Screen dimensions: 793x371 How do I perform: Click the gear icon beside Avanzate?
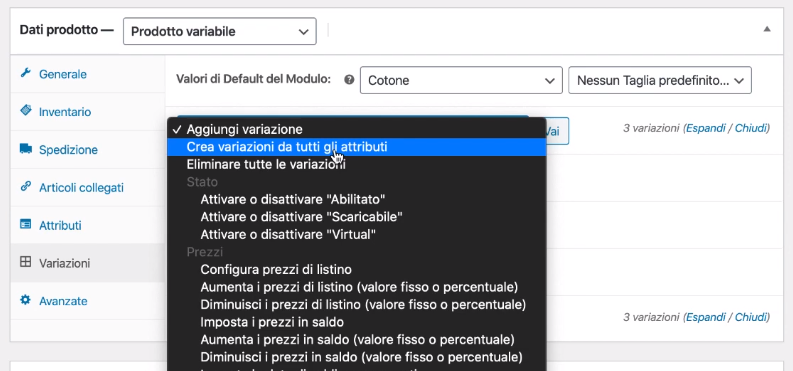25,300
